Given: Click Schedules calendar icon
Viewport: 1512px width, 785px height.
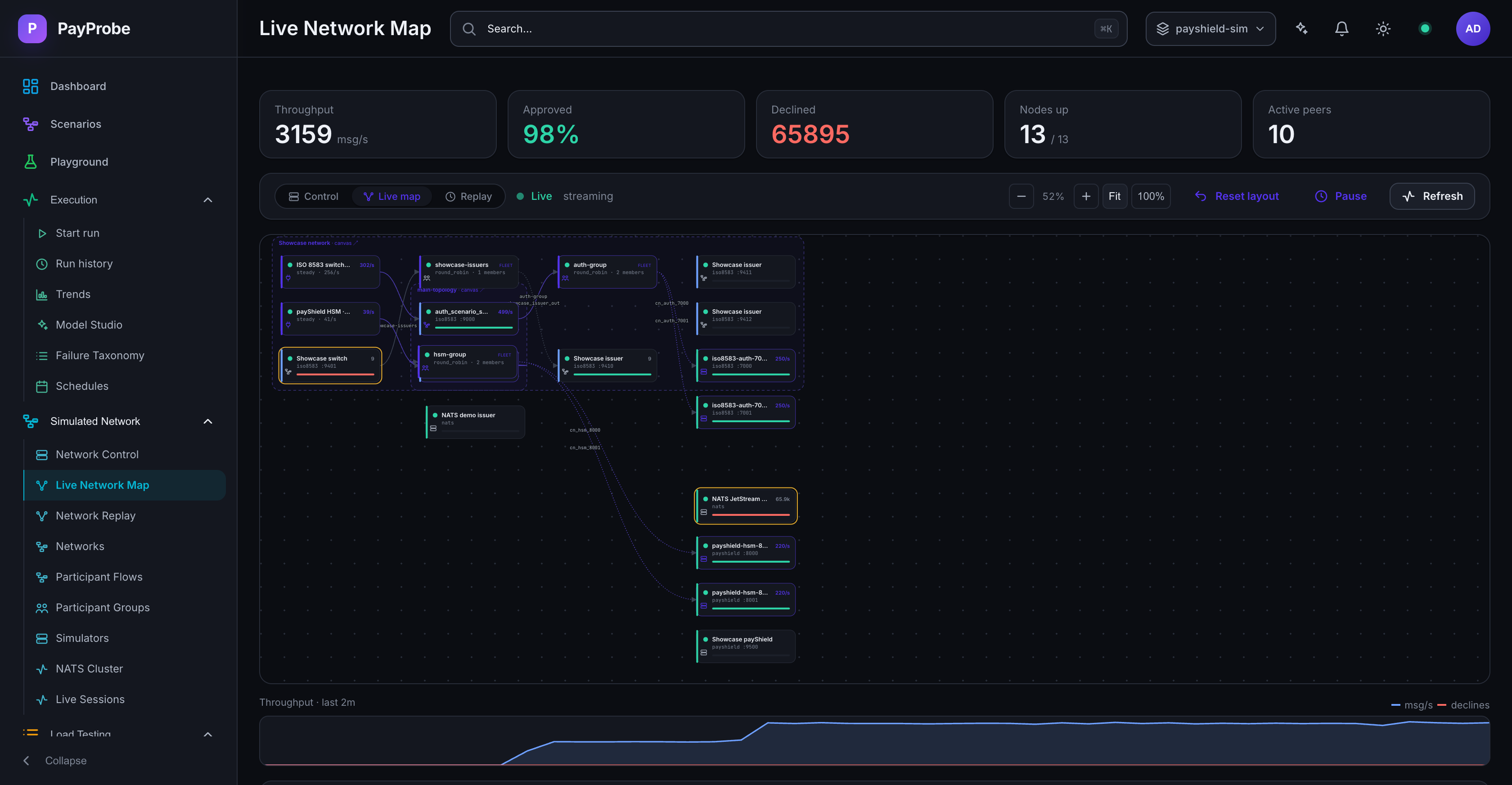Looking at the screenshot, I should tap(42, 386).
